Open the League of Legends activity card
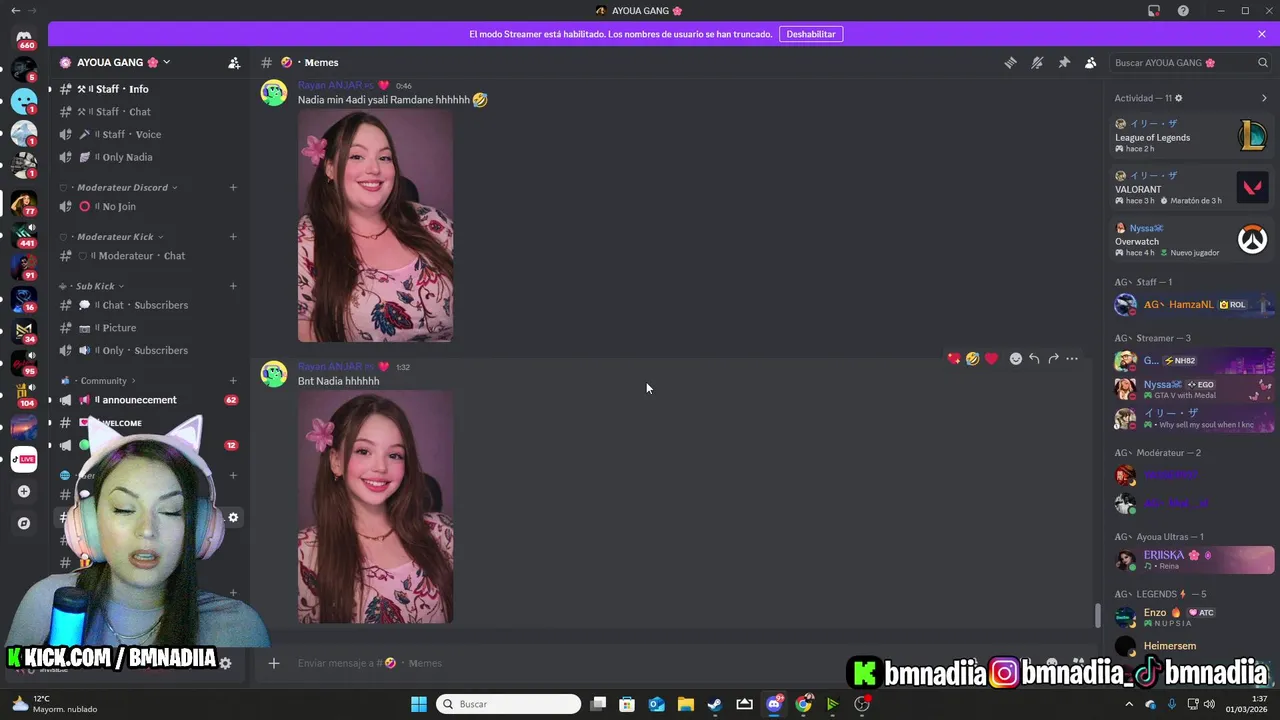1280x720 pixels. click(x=1192, y=136)
